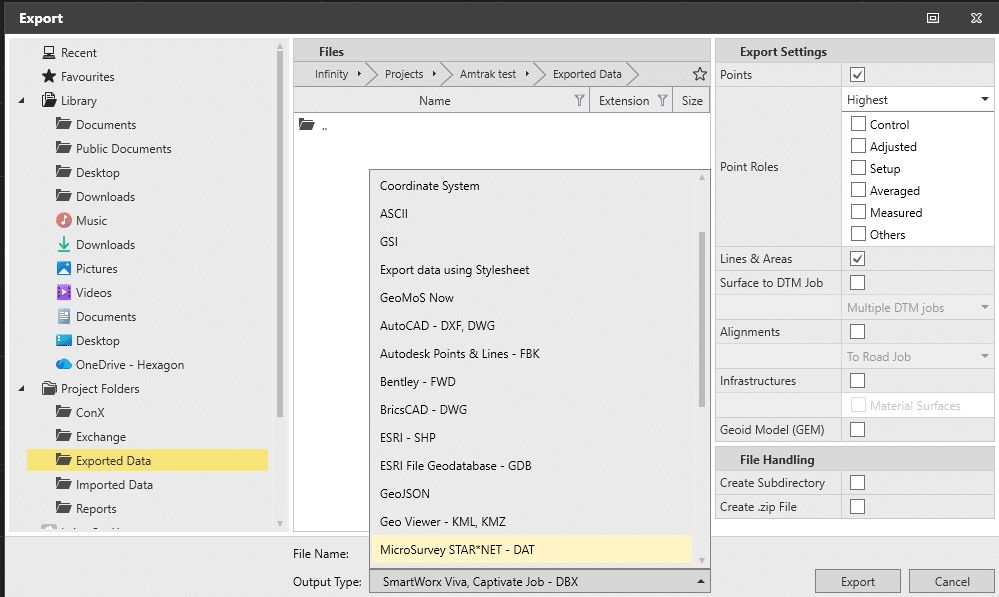
Task: Open OneDrive - Hexagon cloud icon
Action: pos(64,365)
